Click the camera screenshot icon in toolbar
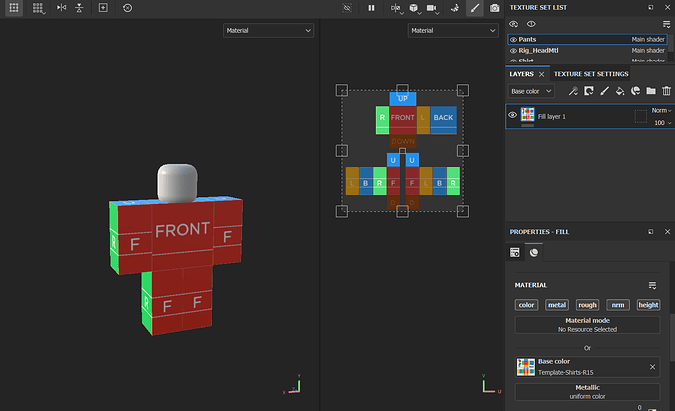This screenshot has height=411, width=675. (494, 8)
